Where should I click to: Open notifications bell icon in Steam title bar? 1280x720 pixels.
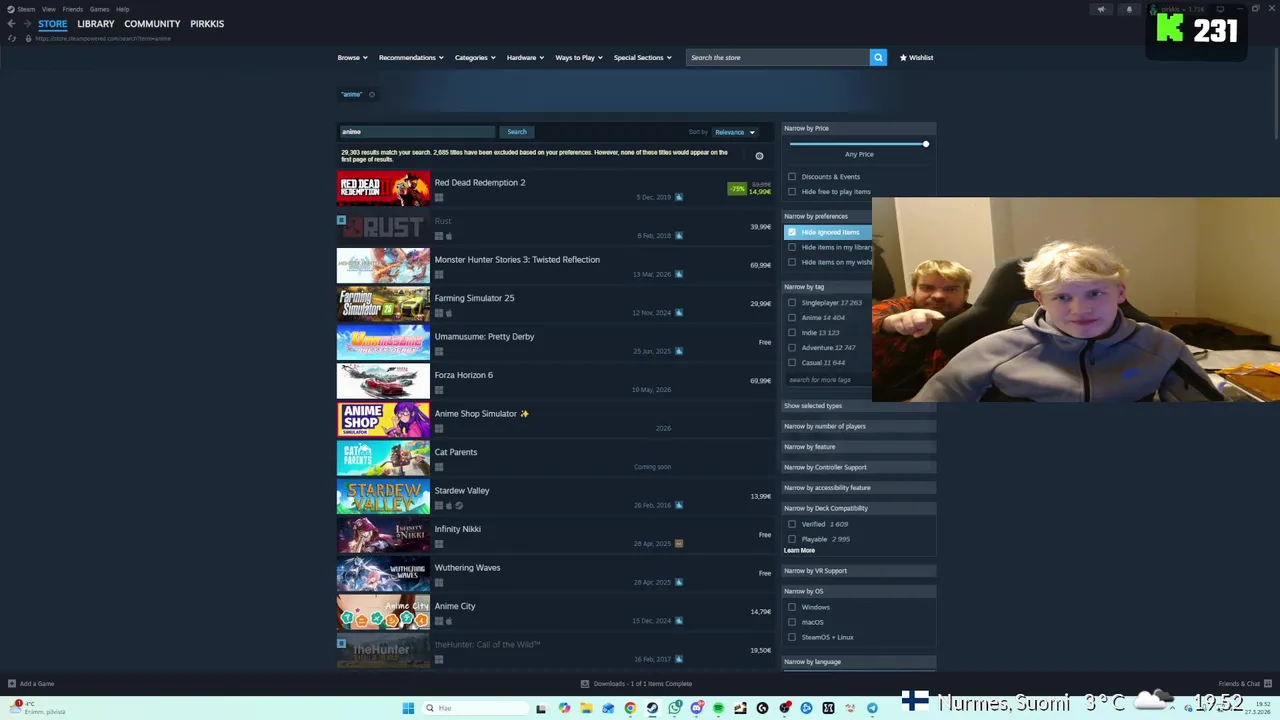point(1129,9)
